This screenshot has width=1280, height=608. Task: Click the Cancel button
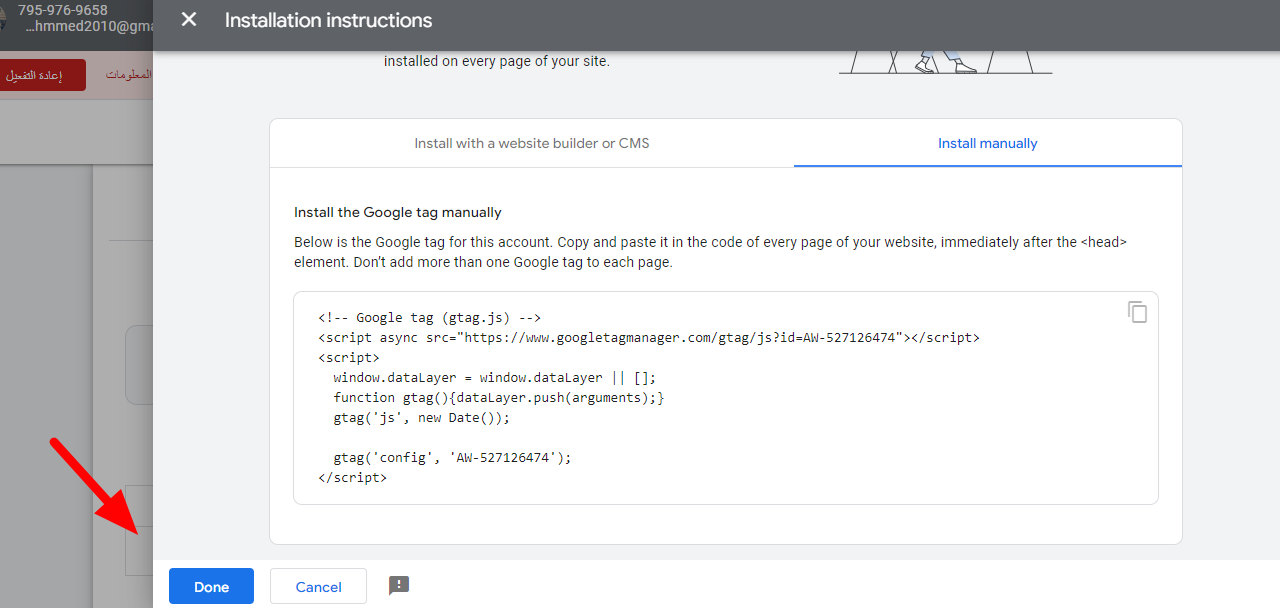point(319,586)
